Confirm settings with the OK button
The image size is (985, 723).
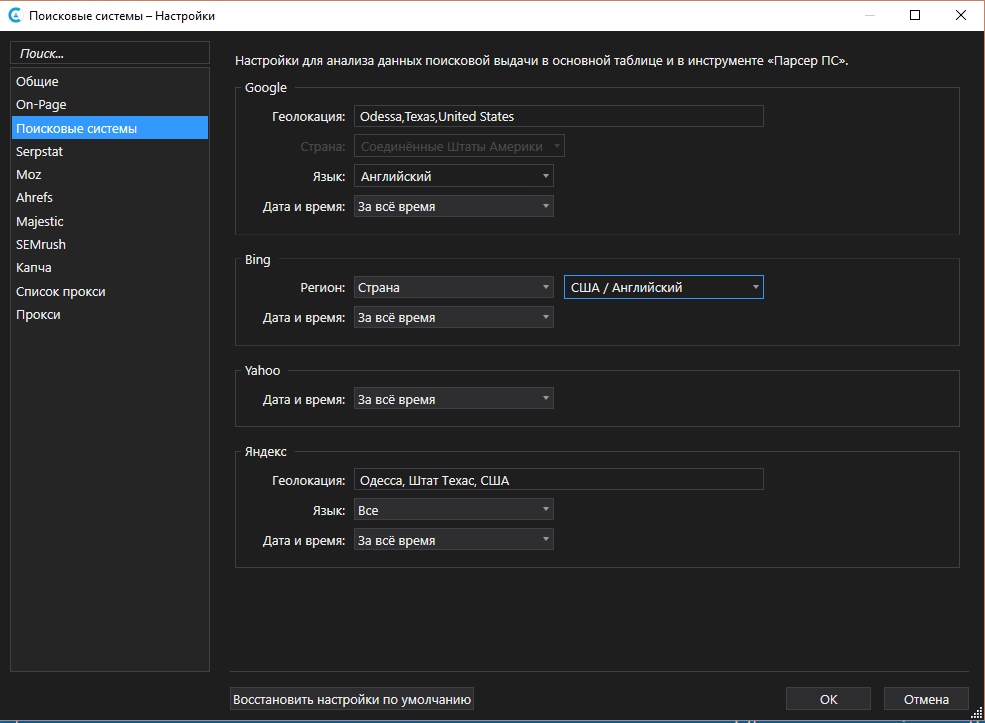click(828, 699)
